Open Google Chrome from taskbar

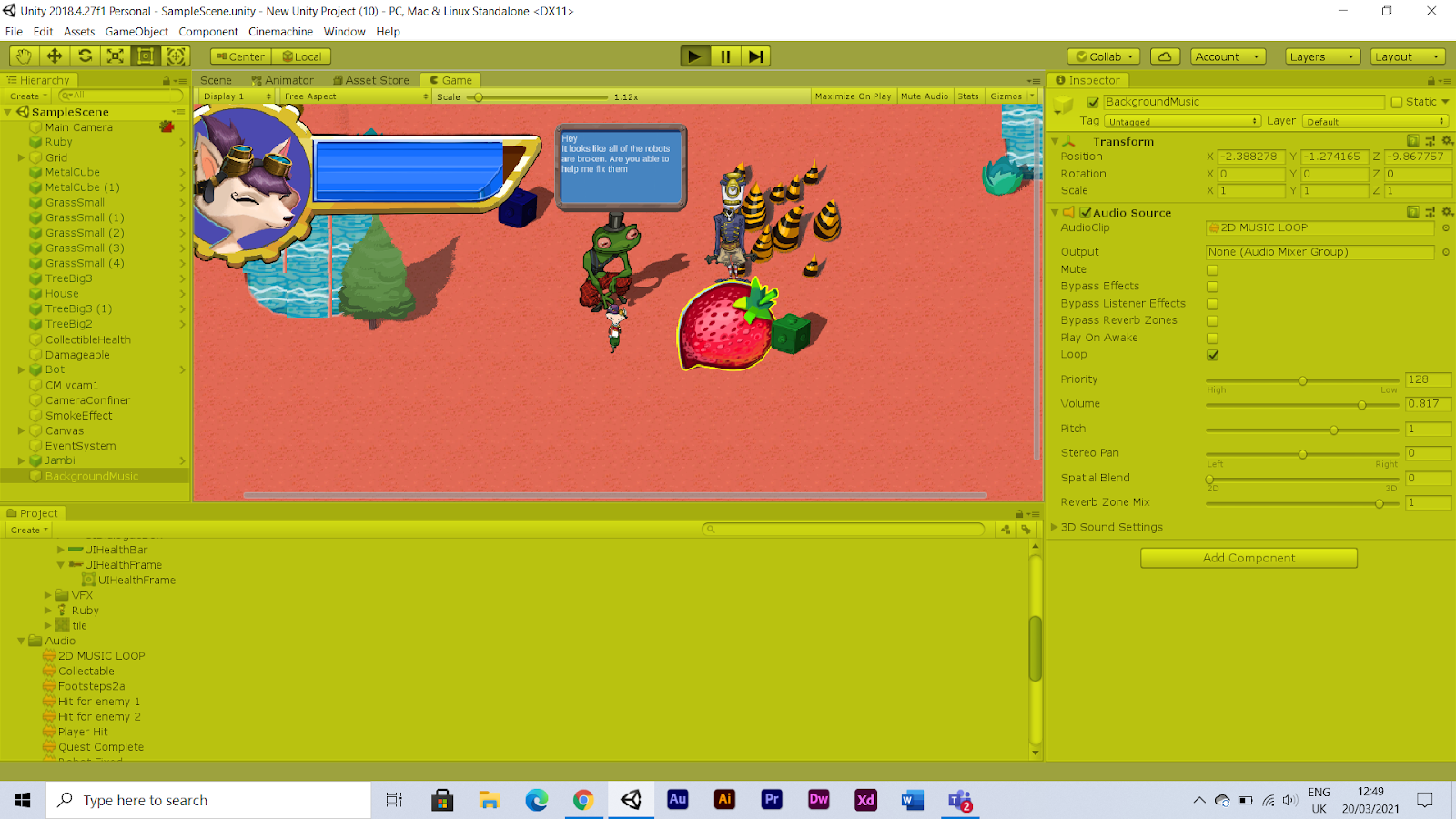583,800
